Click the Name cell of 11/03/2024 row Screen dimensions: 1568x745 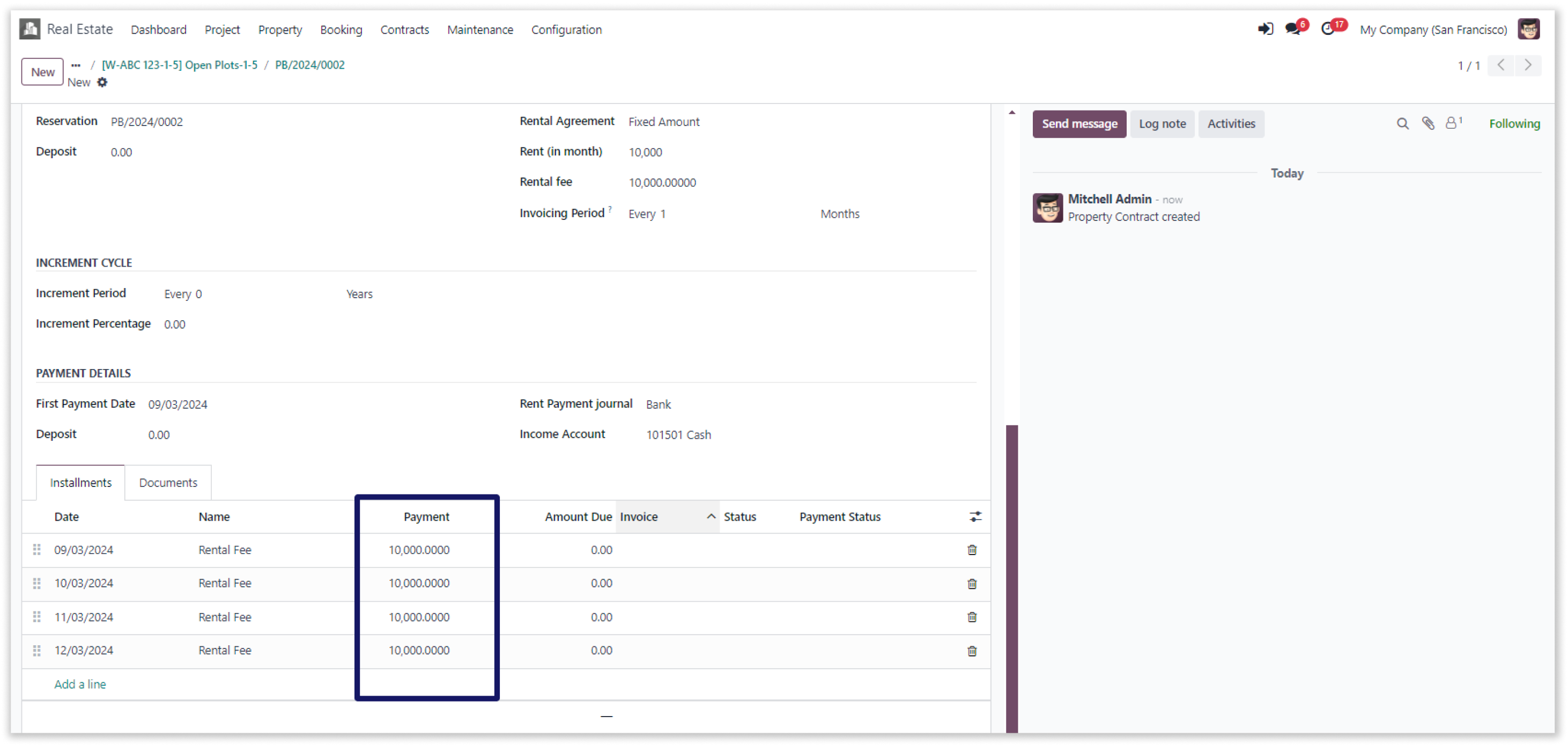coord(225,617)
